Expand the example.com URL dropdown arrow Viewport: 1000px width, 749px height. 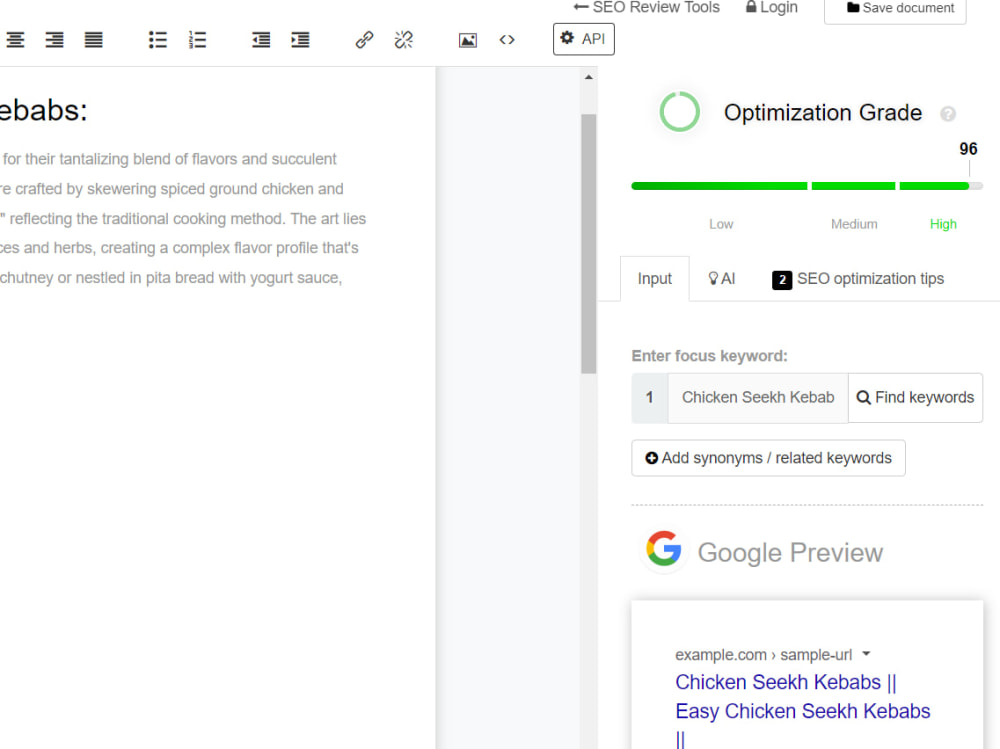pyautogui.click(x=866, y=654)
